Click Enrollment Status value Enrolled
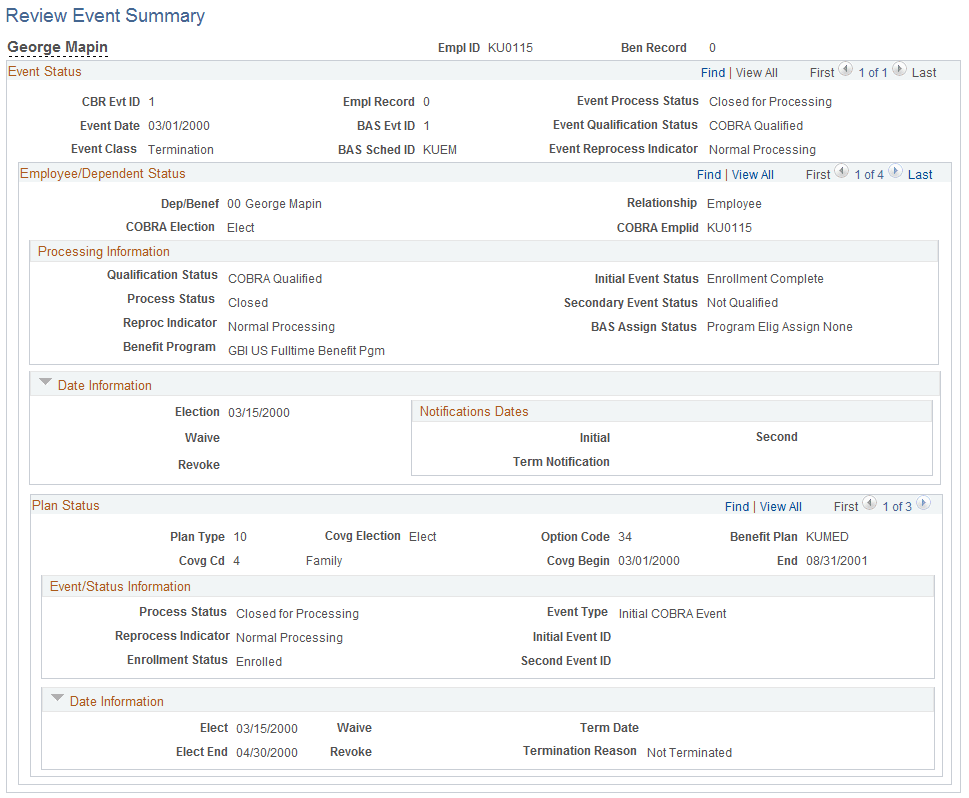 pyautogui.click(x=259, y=662)
